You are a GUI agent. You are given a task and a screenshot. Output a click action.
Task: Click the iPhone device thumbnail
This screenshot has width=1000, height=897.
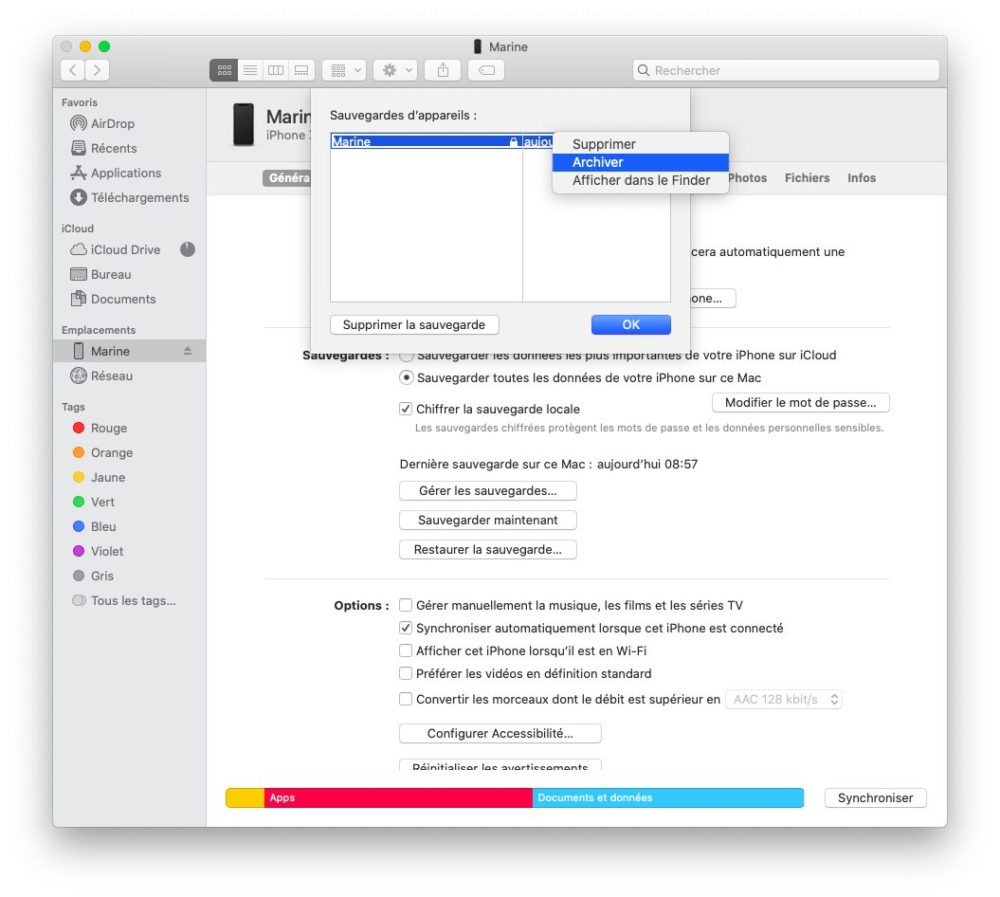[x=243, y=124]
